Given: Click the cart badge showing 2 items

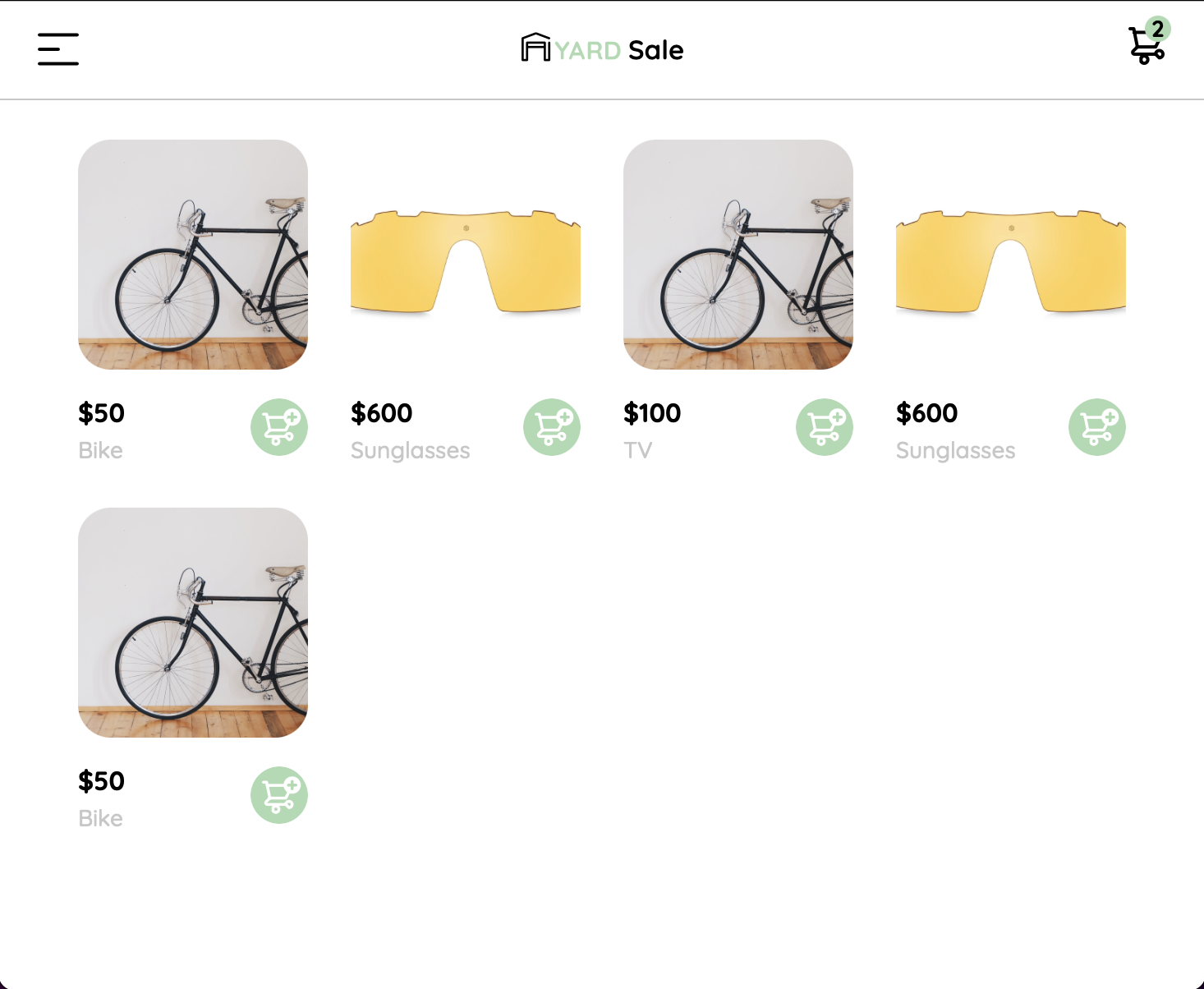Looking at the screenshot, I should point(1158,30).
